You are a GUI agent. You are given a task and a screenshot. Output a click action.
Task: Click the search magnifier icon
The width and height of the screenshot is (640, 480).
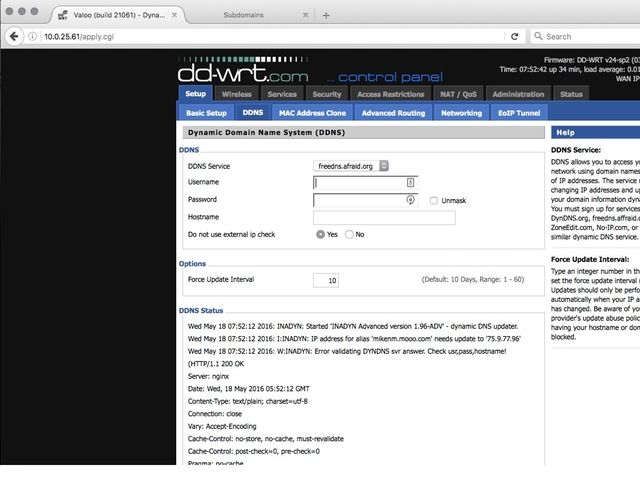click(x=538, y=36)
